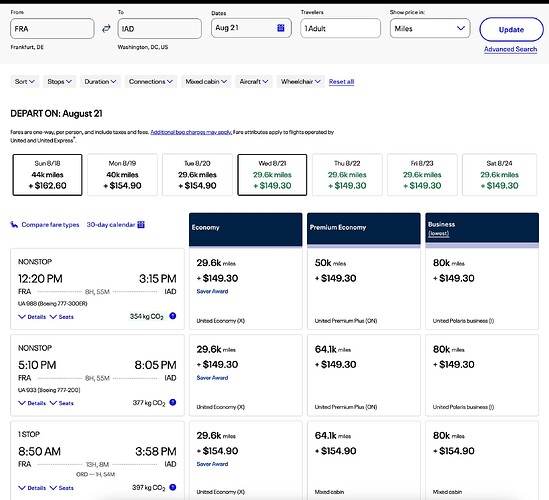Select Premium Economy 50k miles fare

364,289
